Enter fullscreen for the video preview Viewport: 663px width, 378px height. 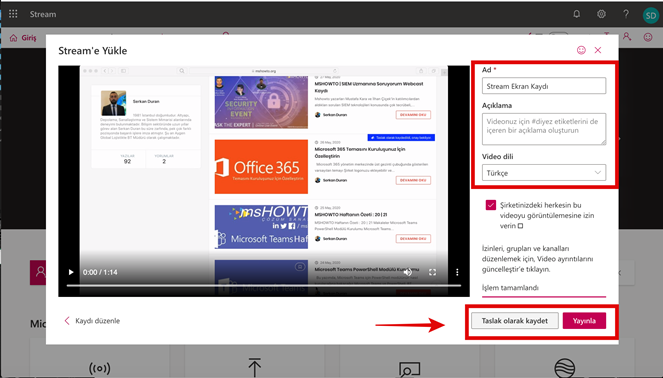(x=432, y=272)
